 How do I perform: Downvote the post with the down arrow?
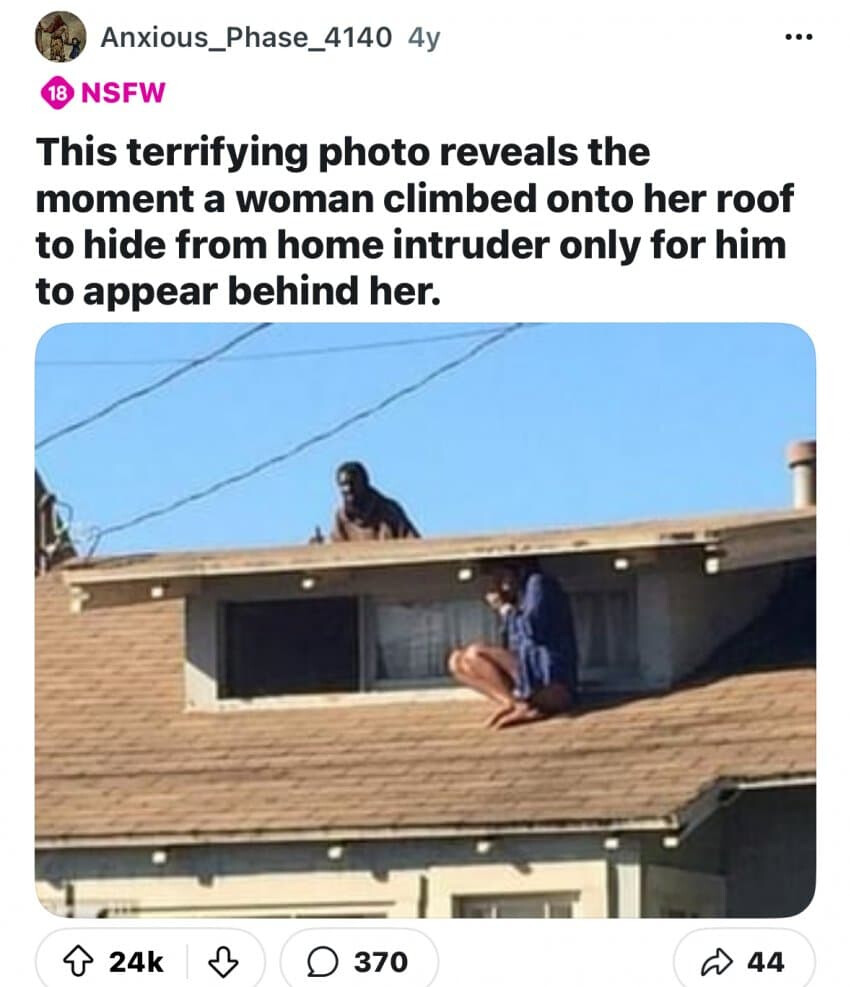[224, 962]
